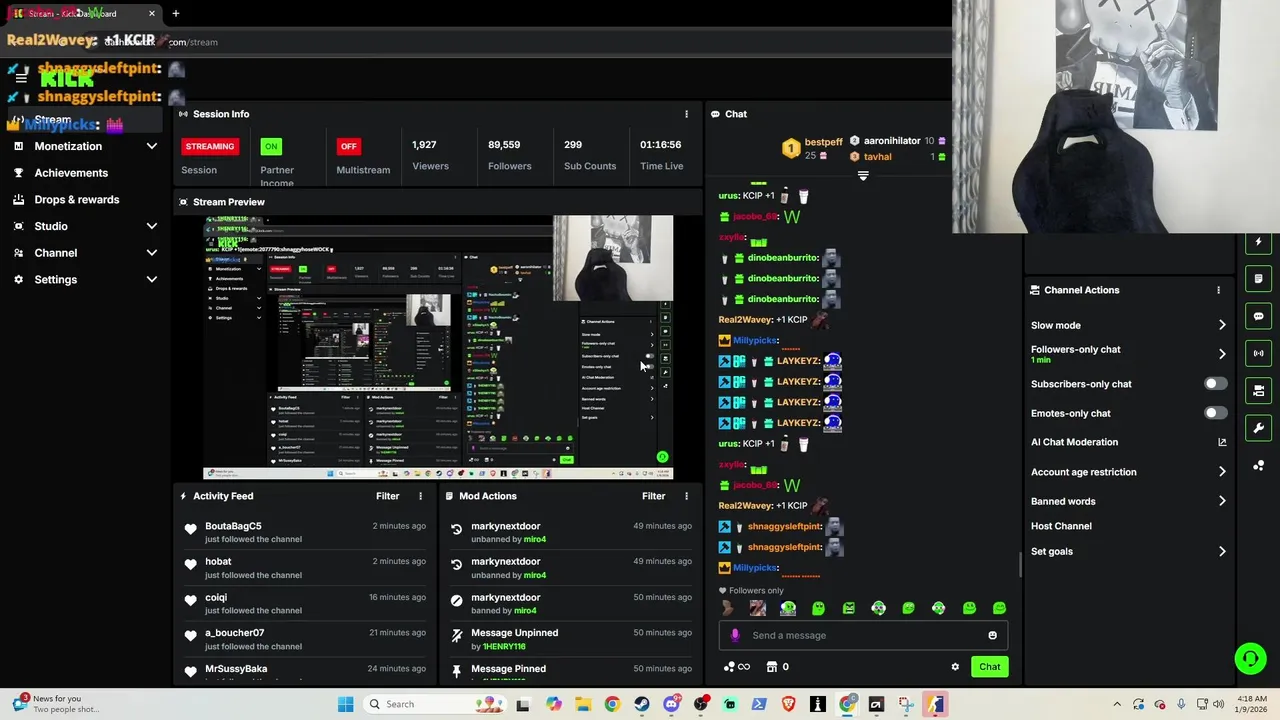The height and width of the screenshot is (720, 1280).
Task: Click the green Chat send button
Action: coord(989,667)
